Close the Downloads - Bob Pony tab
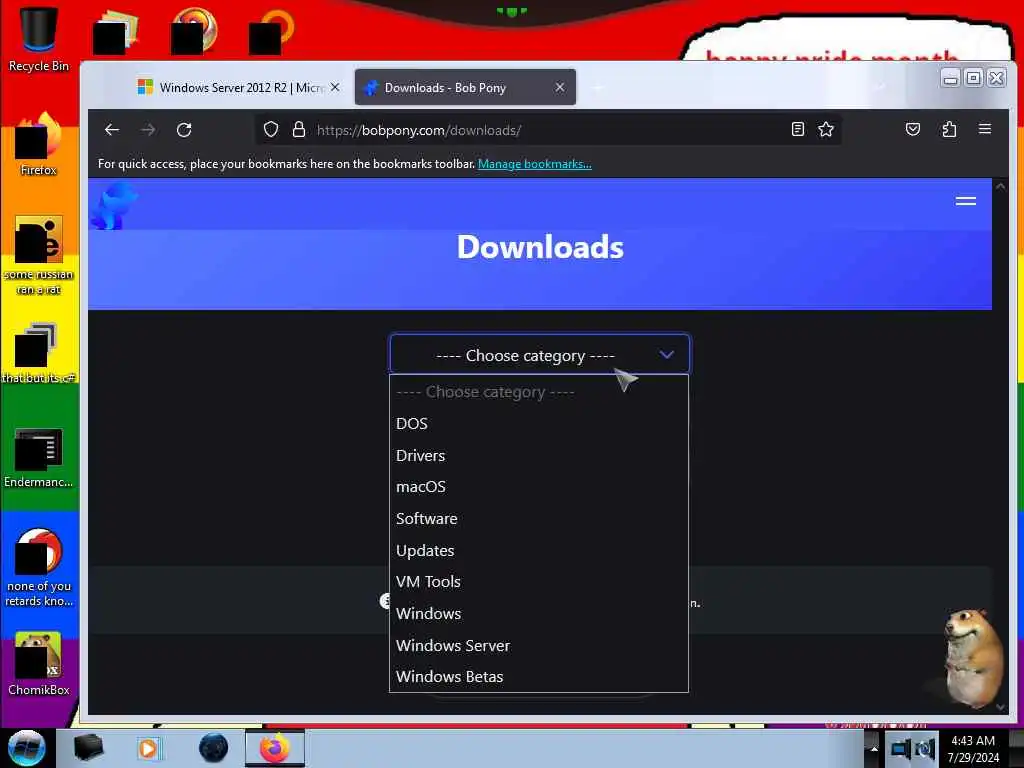 click(x=560, y=87)
